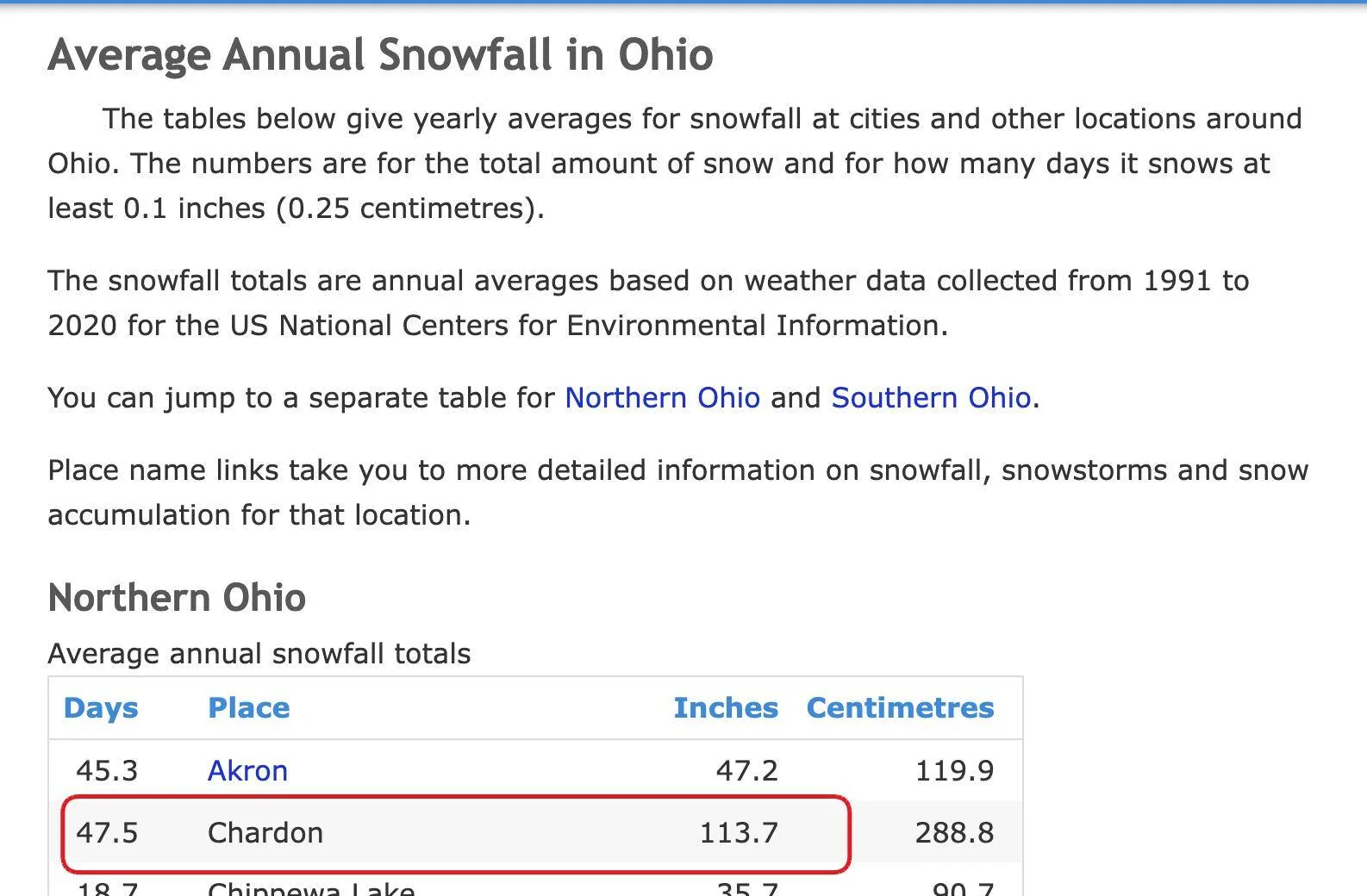Screen dimensions: 1367x896
Task: Click the Average annual snowfall totals caption
Action: pos(259,654)
